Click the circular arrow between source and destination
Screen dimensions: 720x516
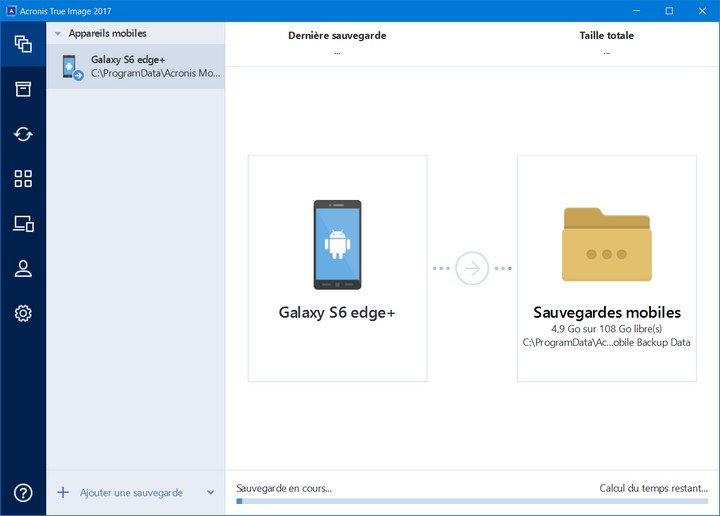[x=472, y=268]
